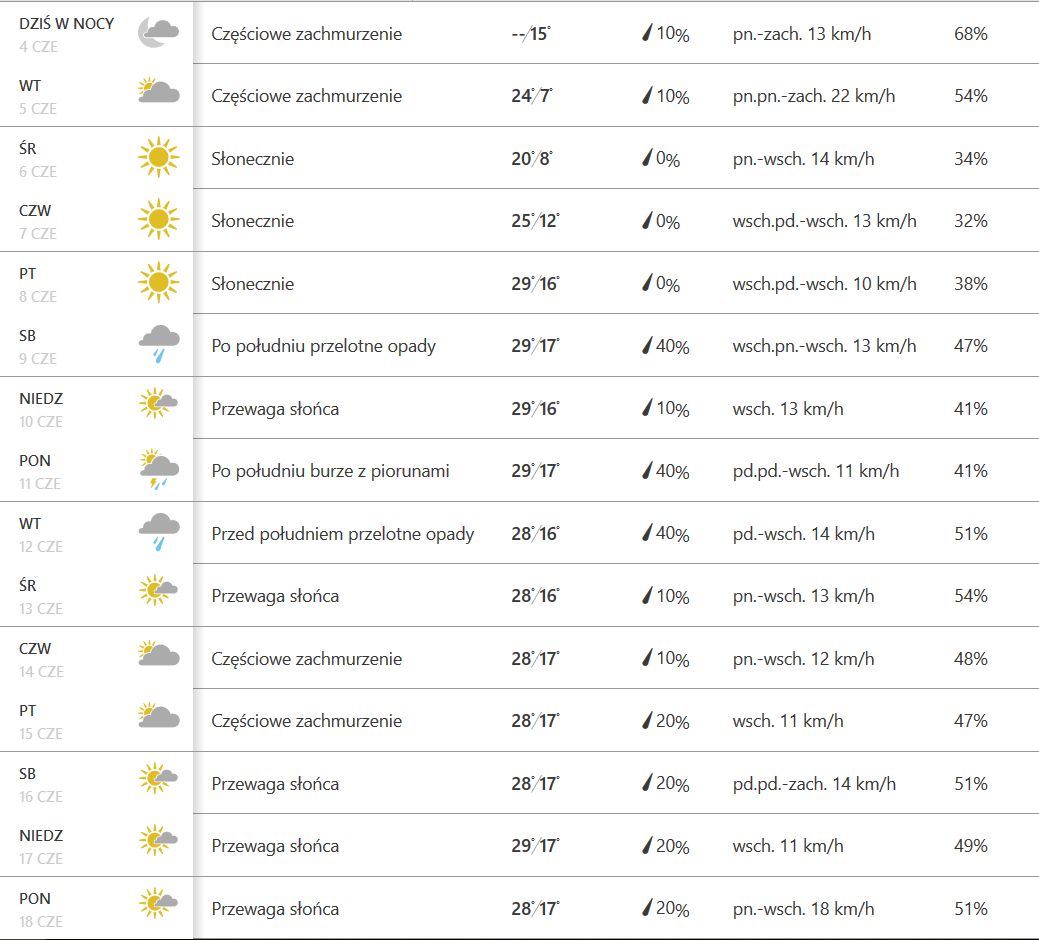Click the raindrop icon beside 40% on Saturday 9 CZE
The height and width of the screenshot is (940, 1039).
click(647, 346)
